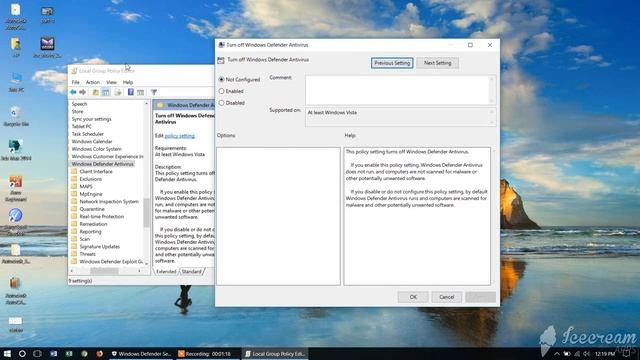
Task: Click the Back arrow in Group Policy Editor toolbar
Action: pyautogui.click(x=73, y=92)
